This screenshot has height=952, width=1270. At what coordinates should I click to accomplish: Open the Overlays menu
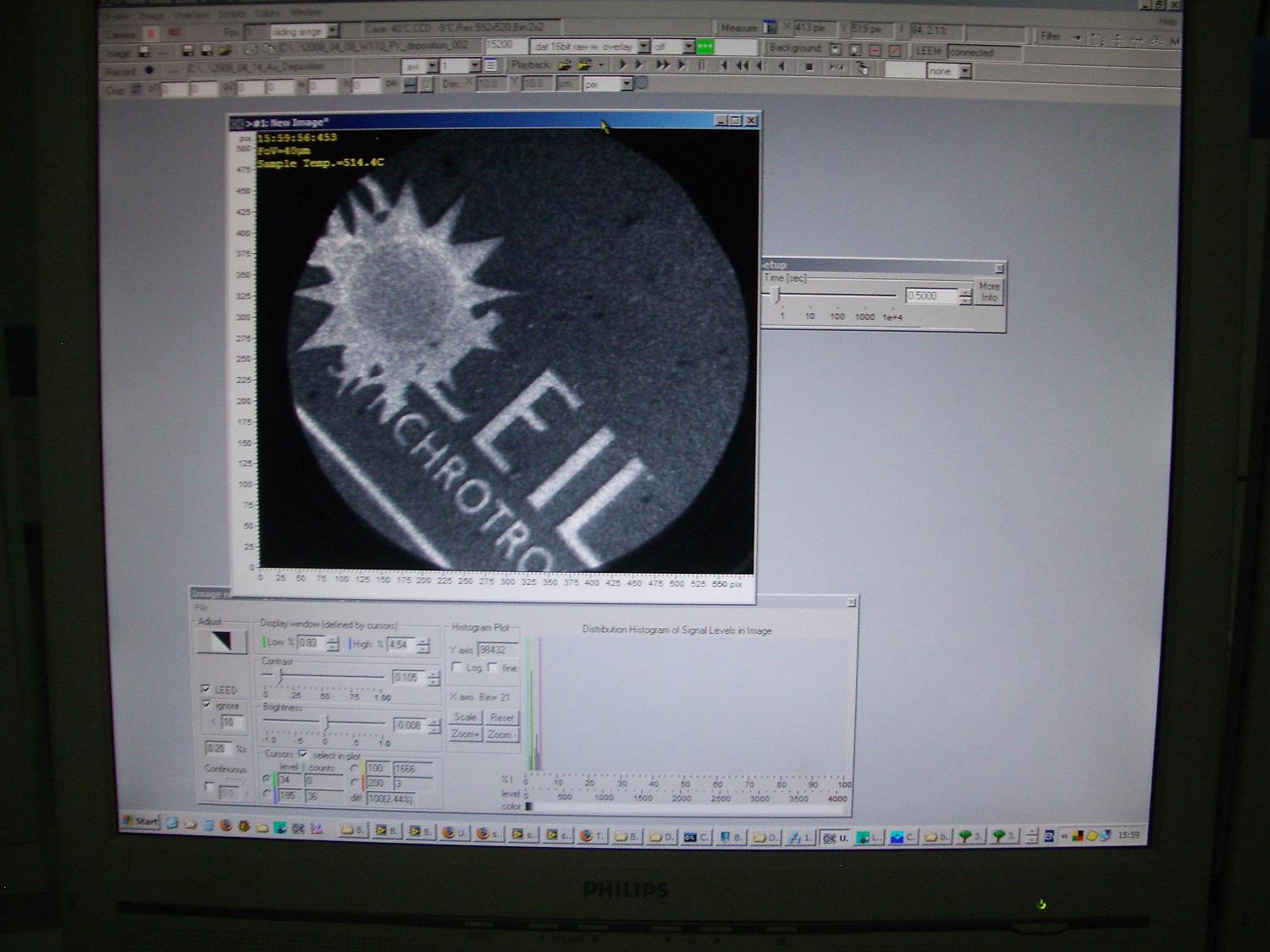[191, 15]
